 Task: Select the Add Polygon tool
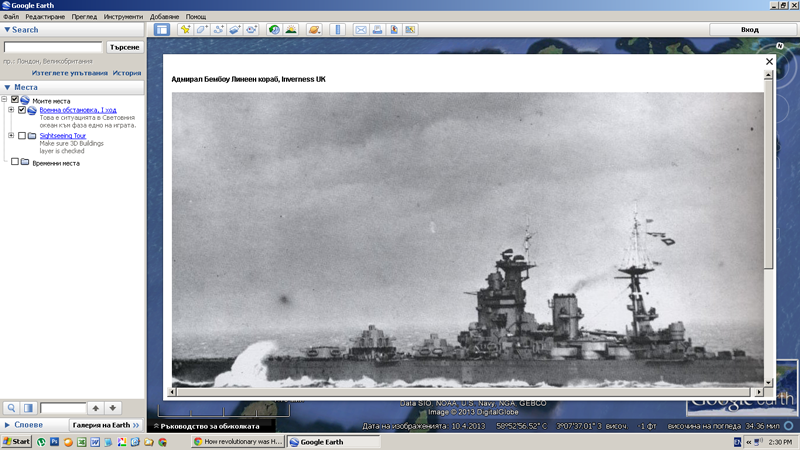point(202,30)
